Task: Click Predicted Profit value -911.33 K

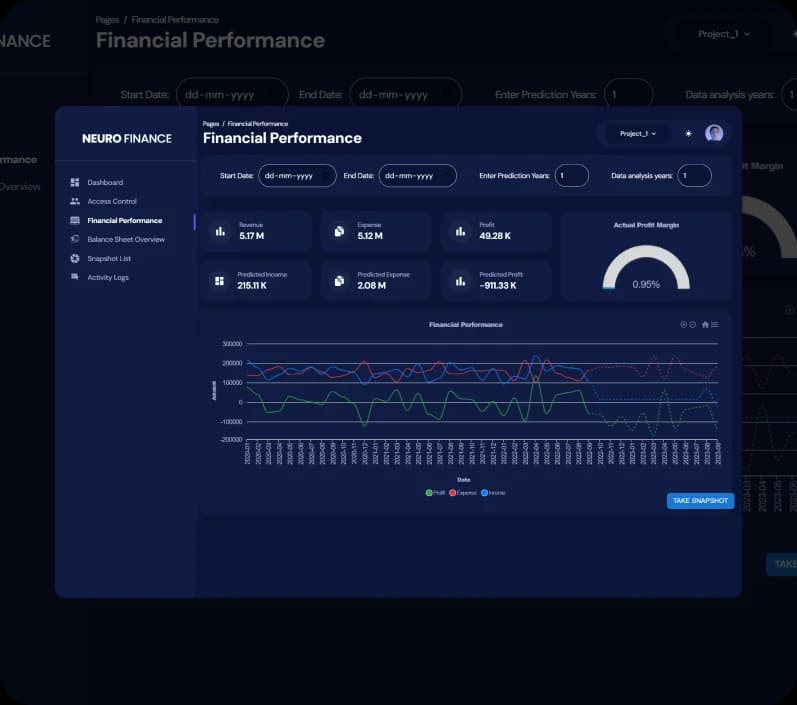Action: (x=498, y=286)
